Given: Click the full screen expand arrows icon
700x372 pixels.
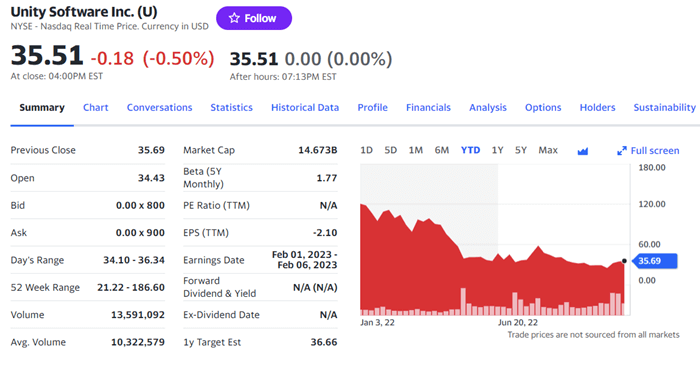Looking at the screenshot, I should pos(622,151).
